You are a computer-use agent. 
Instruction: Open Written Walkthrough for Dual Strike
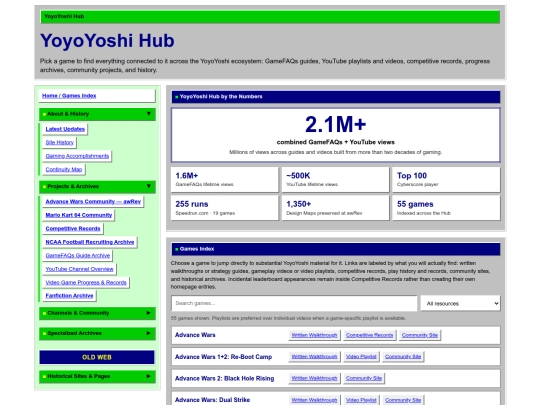(314, 400)
